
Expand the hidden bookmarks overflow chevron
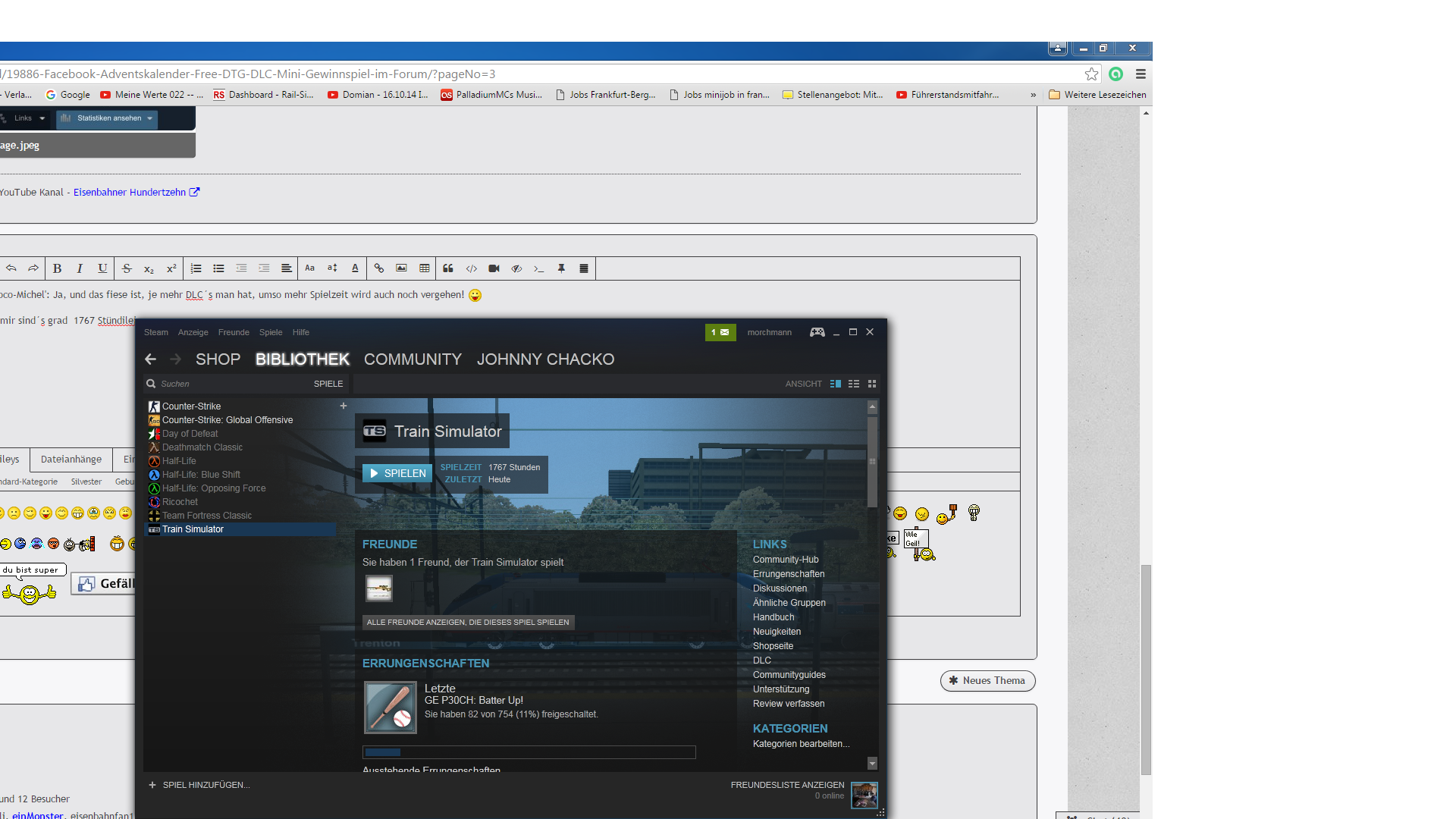tap(1033, 95)
